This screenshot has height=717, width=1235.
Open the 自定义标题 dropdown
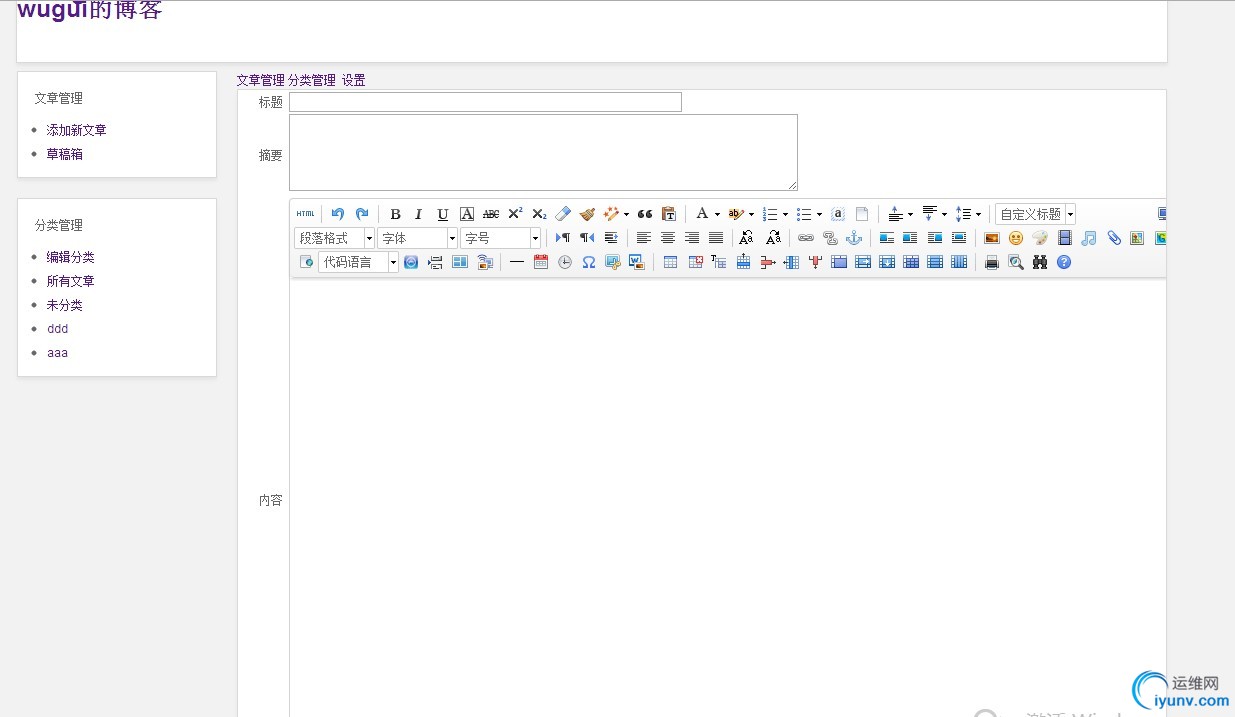tap(1035, 214)
